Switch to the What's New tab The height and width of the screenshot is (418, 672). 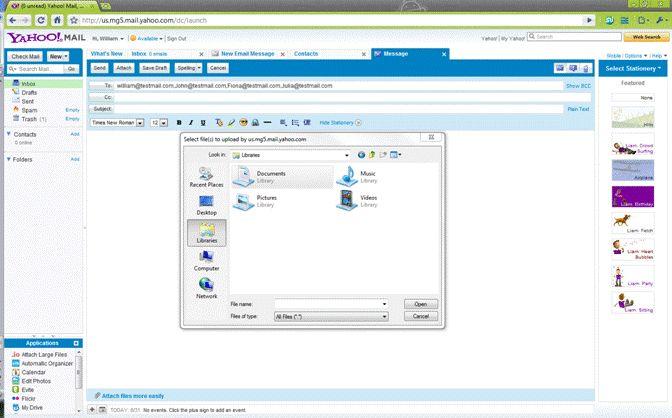(106, 53)
